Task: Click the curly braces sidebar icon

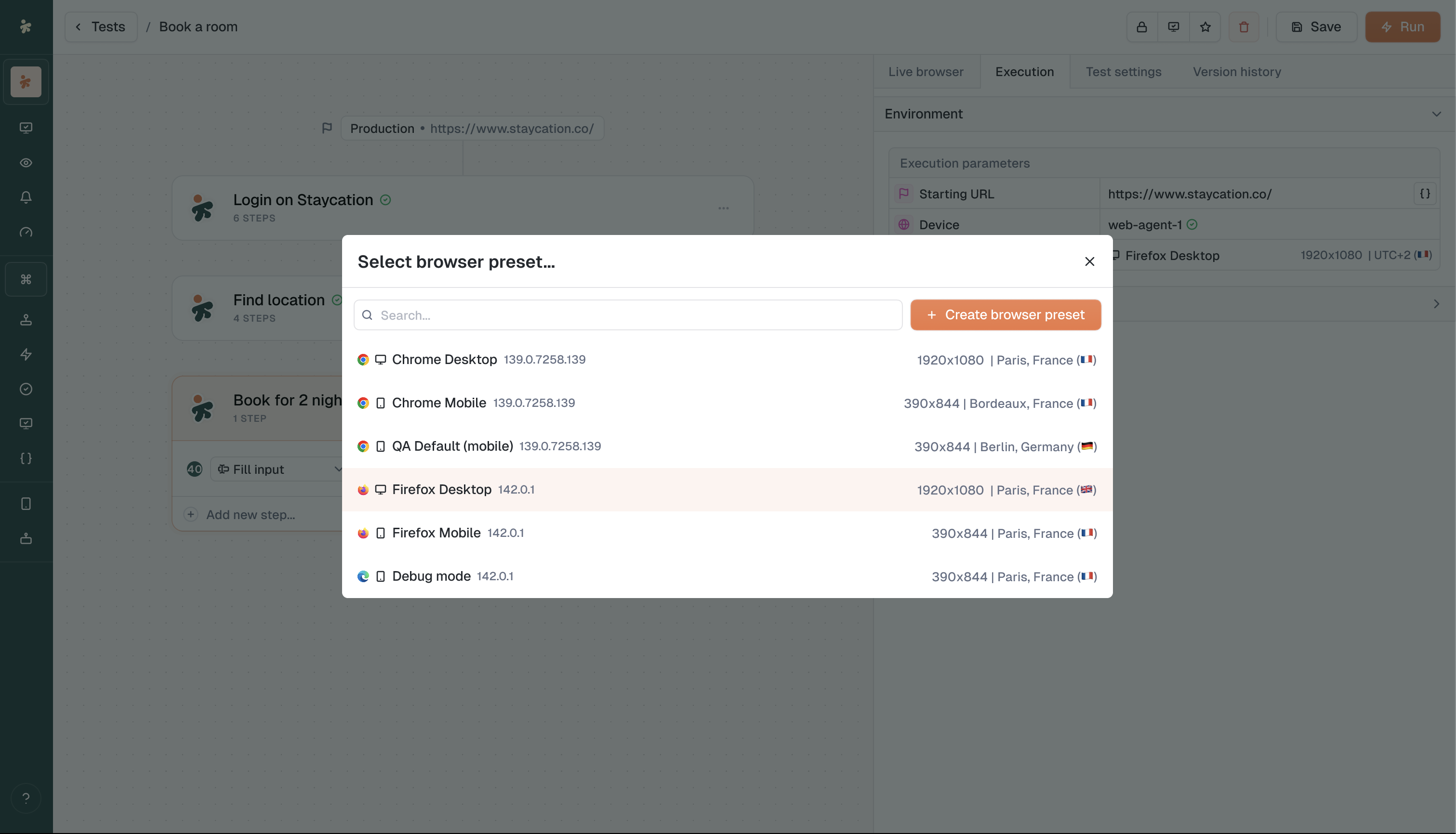Action: click(26, 458)
